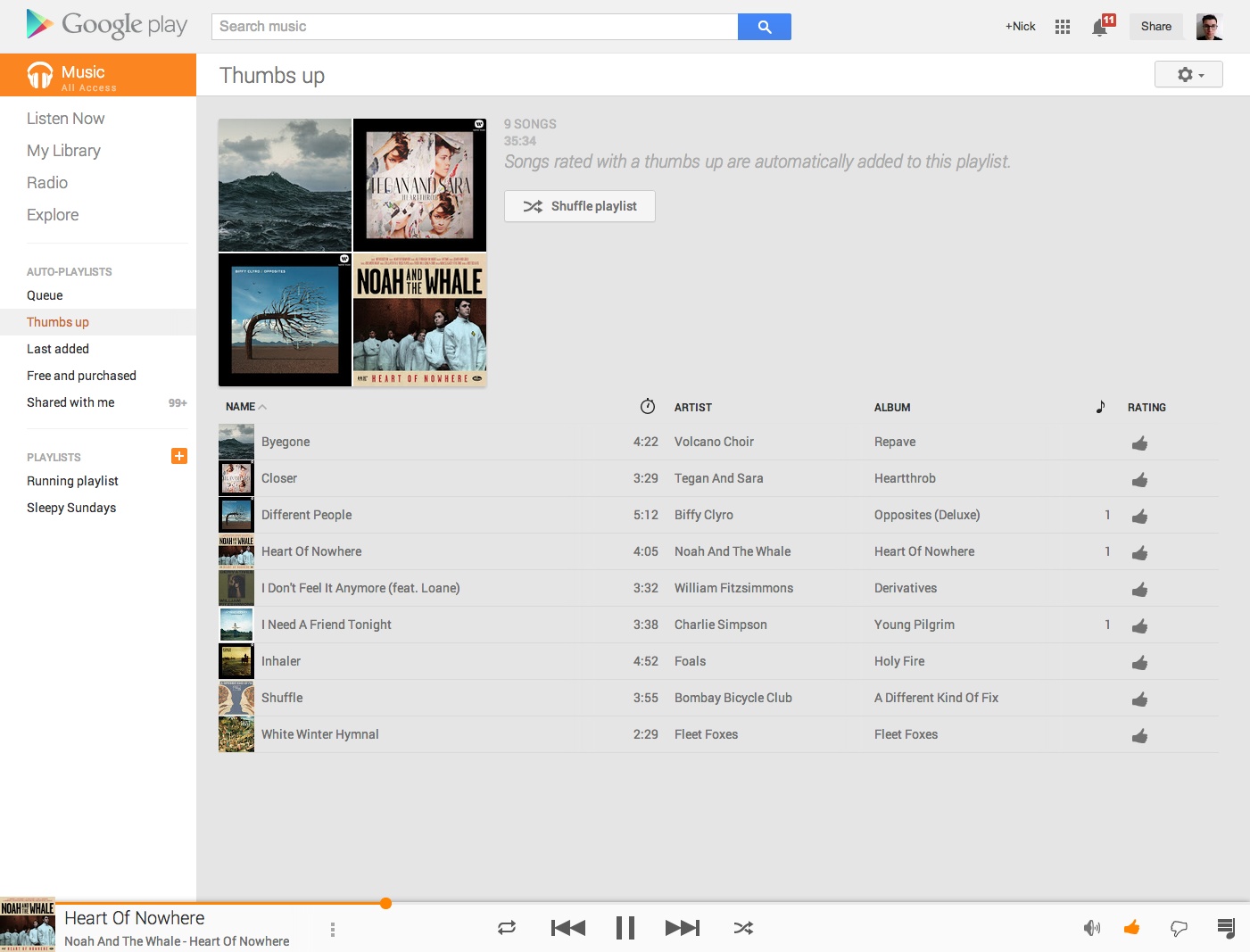Toggle thumbs up rating for Byegone
This screenshot has width=1250, height=952.
1139,443
